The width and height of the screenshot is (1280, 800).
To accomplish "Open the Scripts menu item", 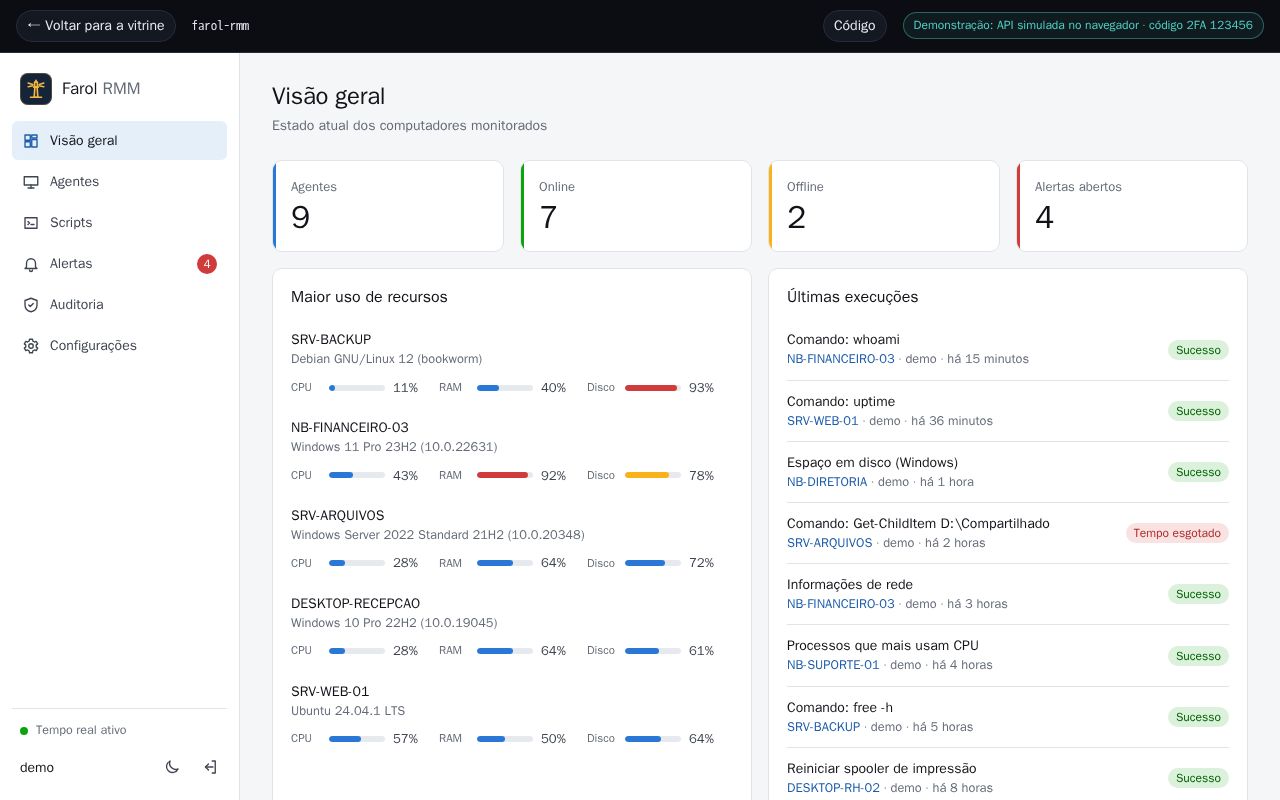I will 119,223.
